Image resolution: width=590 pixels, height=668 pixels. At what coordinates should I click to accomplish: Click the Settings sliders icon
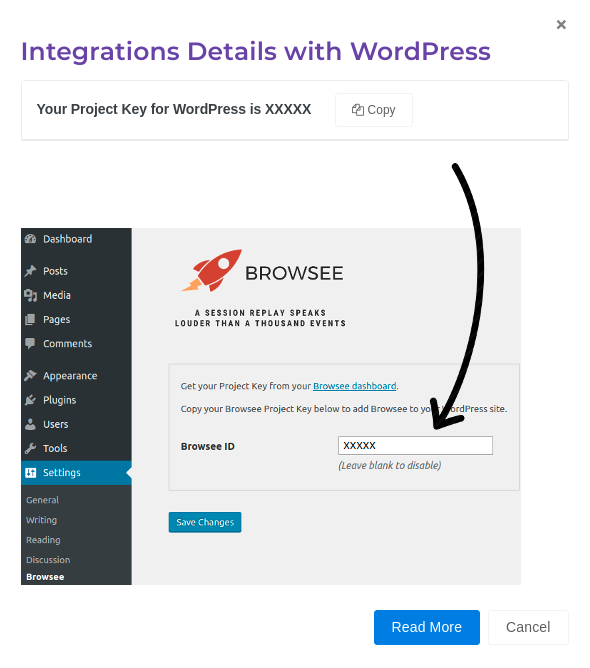coord(31,472)
